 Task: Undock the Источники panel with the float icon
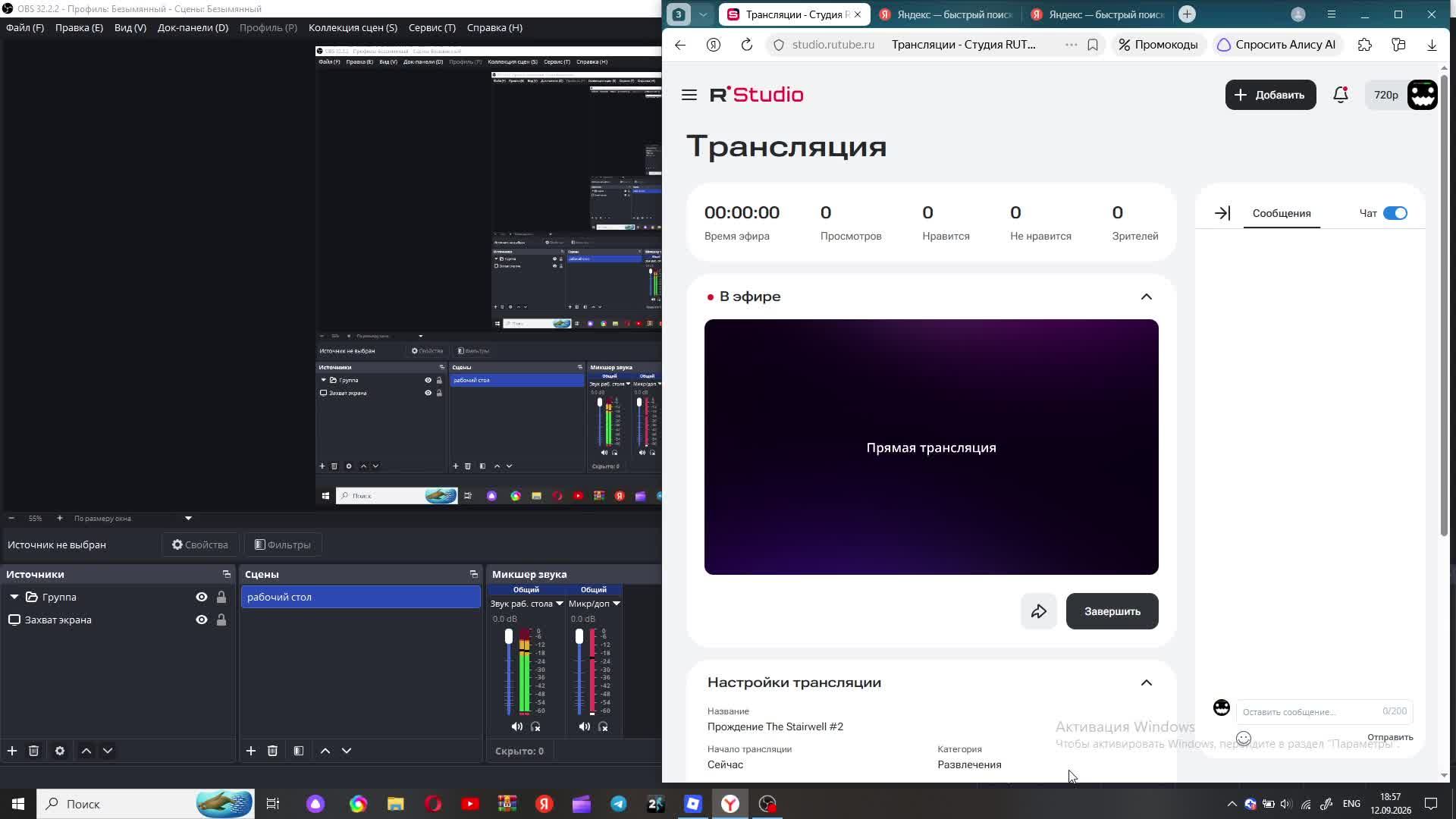(226, 574)
